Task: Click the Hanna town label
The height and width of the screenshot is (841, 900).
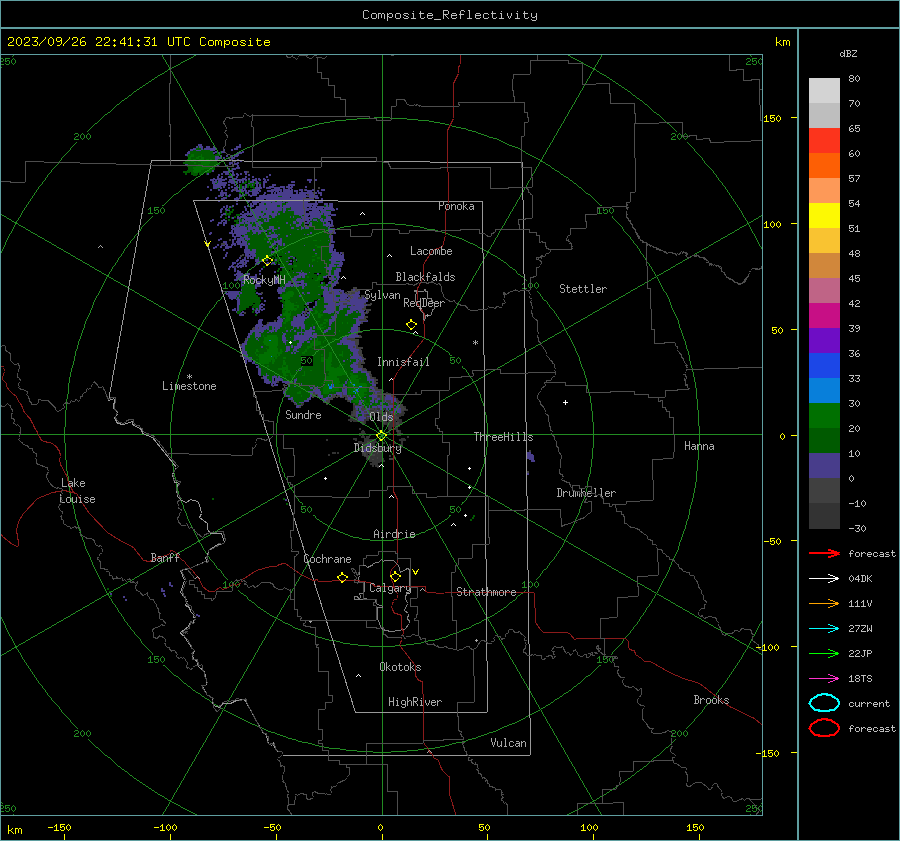Action: (x=699, y=446)
